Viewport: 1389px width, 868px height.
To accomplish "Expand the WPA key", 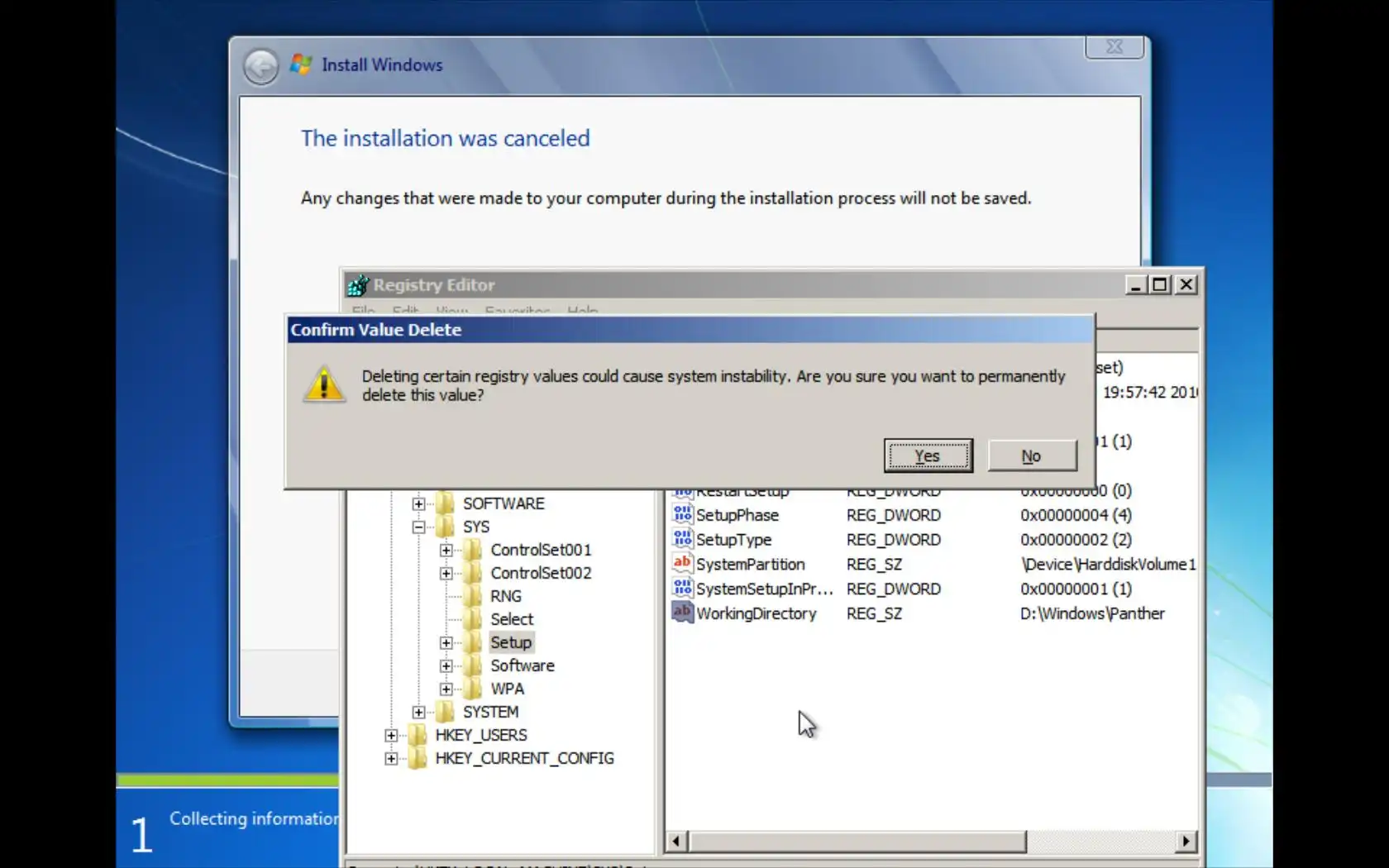I will click(x=446, y=689).
